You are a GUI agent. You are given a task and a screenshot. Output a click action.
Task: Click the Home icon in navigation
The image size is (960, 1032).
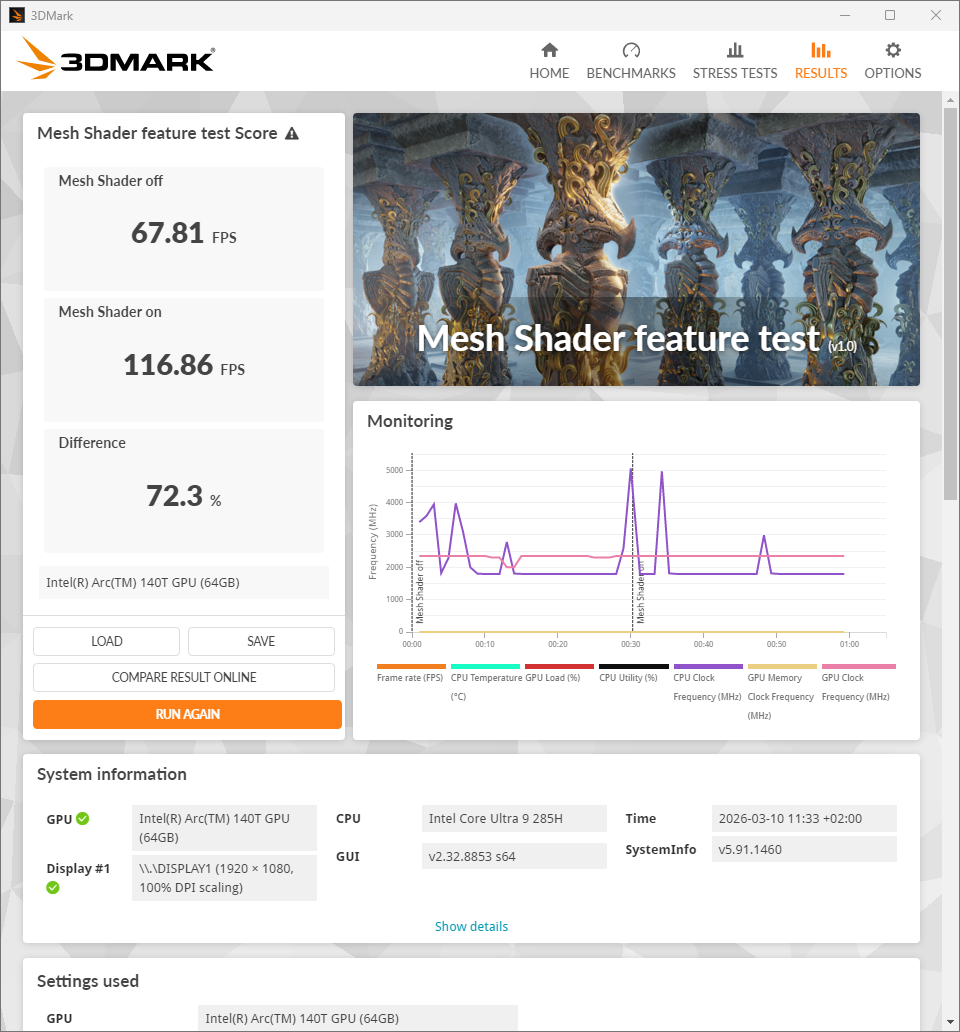coord(549,50)
